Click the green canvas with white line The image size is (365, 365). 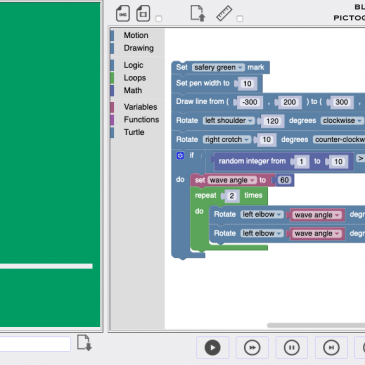click(50, 165)
